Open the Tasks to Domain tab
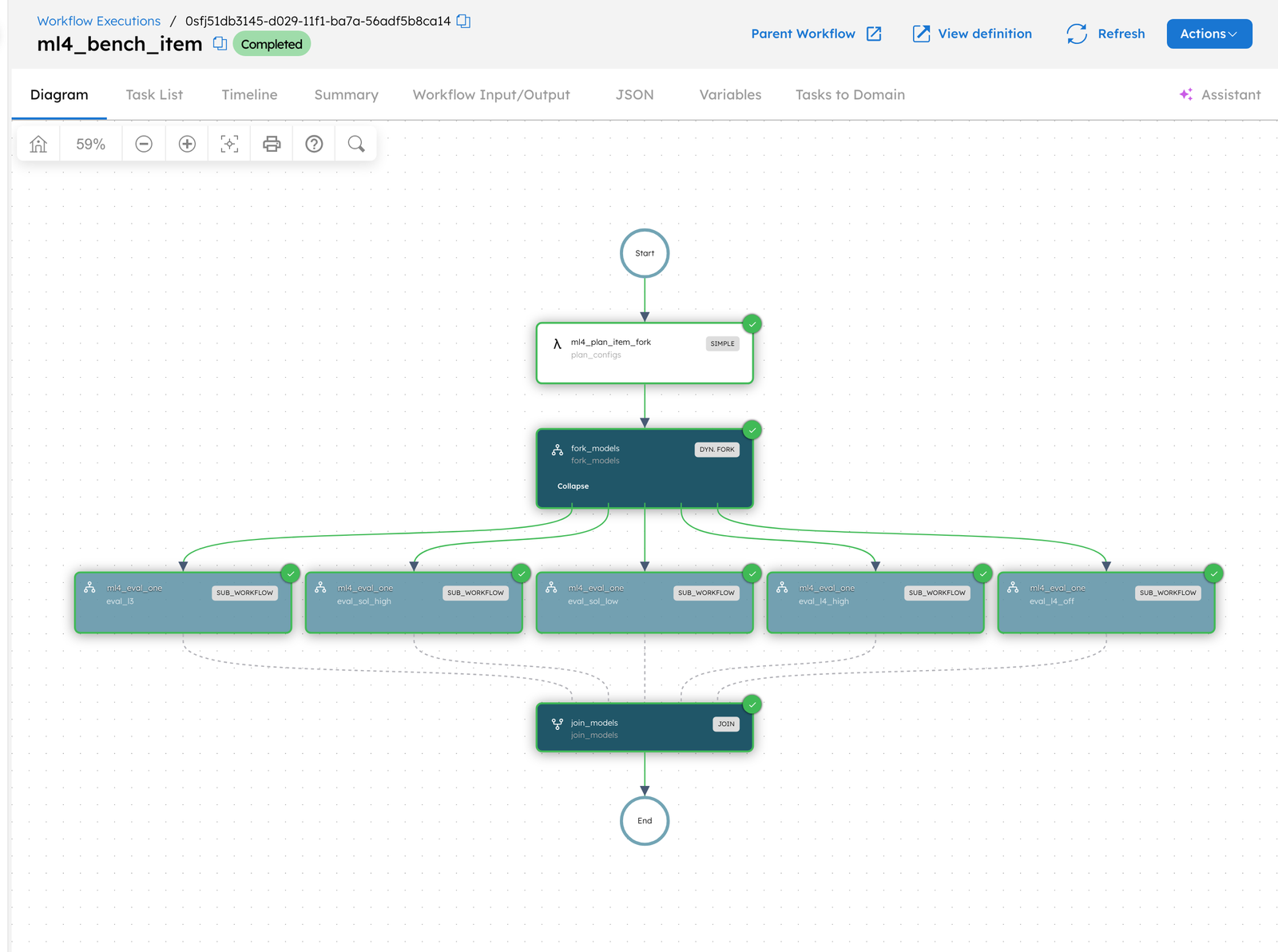Viewport: 1278px width, 952px height. (850, 94)
